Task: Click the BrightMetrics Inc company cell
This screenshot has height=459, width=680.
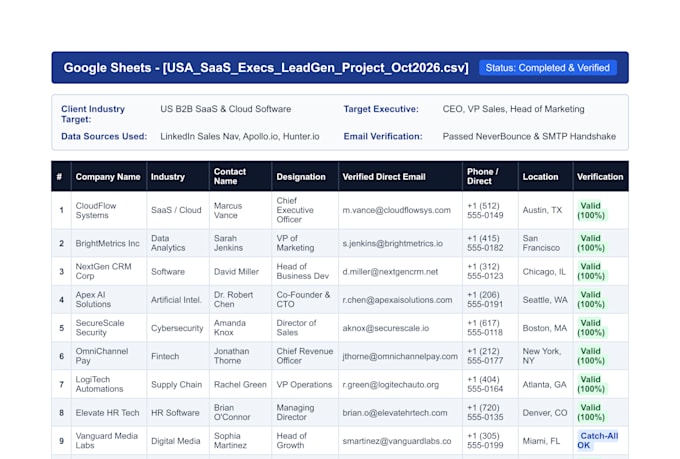Action: pyautogui.click(x=109, y=243)
